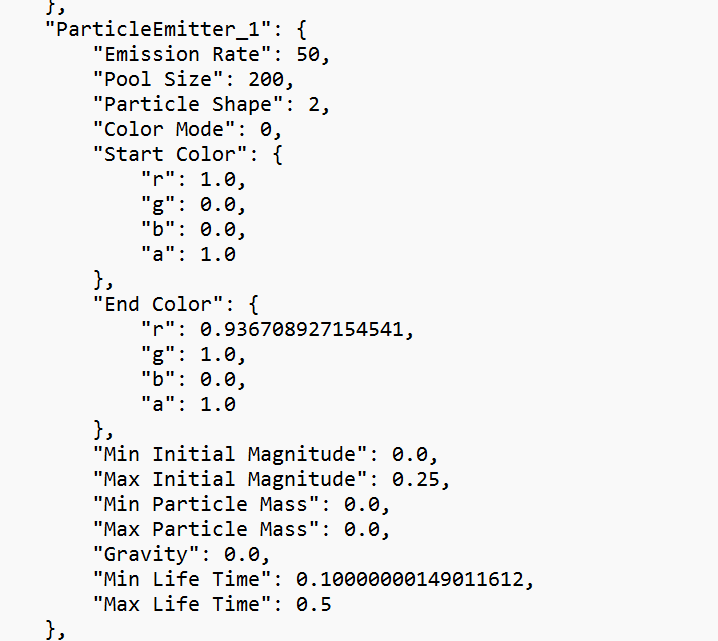The width and height of the screenshot is (718, 641).
Task: Click the Pool Size value 200
Action: coord(278,79)
